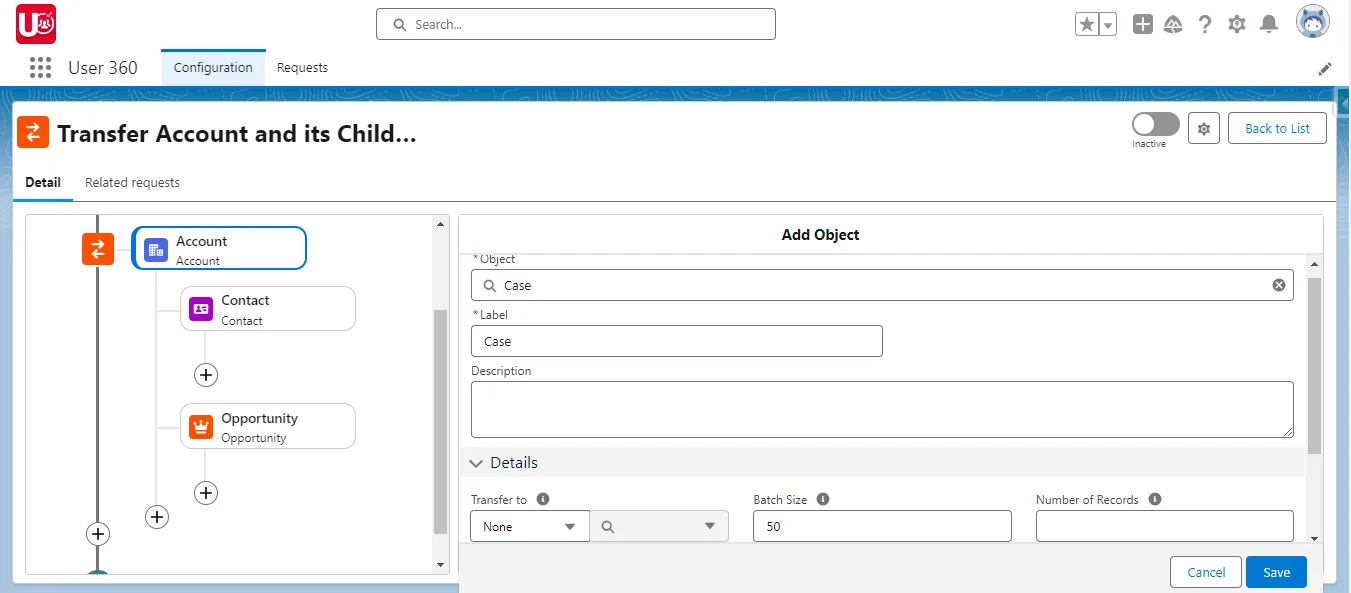
Task: Switch to the Related requests tab
Action: [x=132, y=182]
